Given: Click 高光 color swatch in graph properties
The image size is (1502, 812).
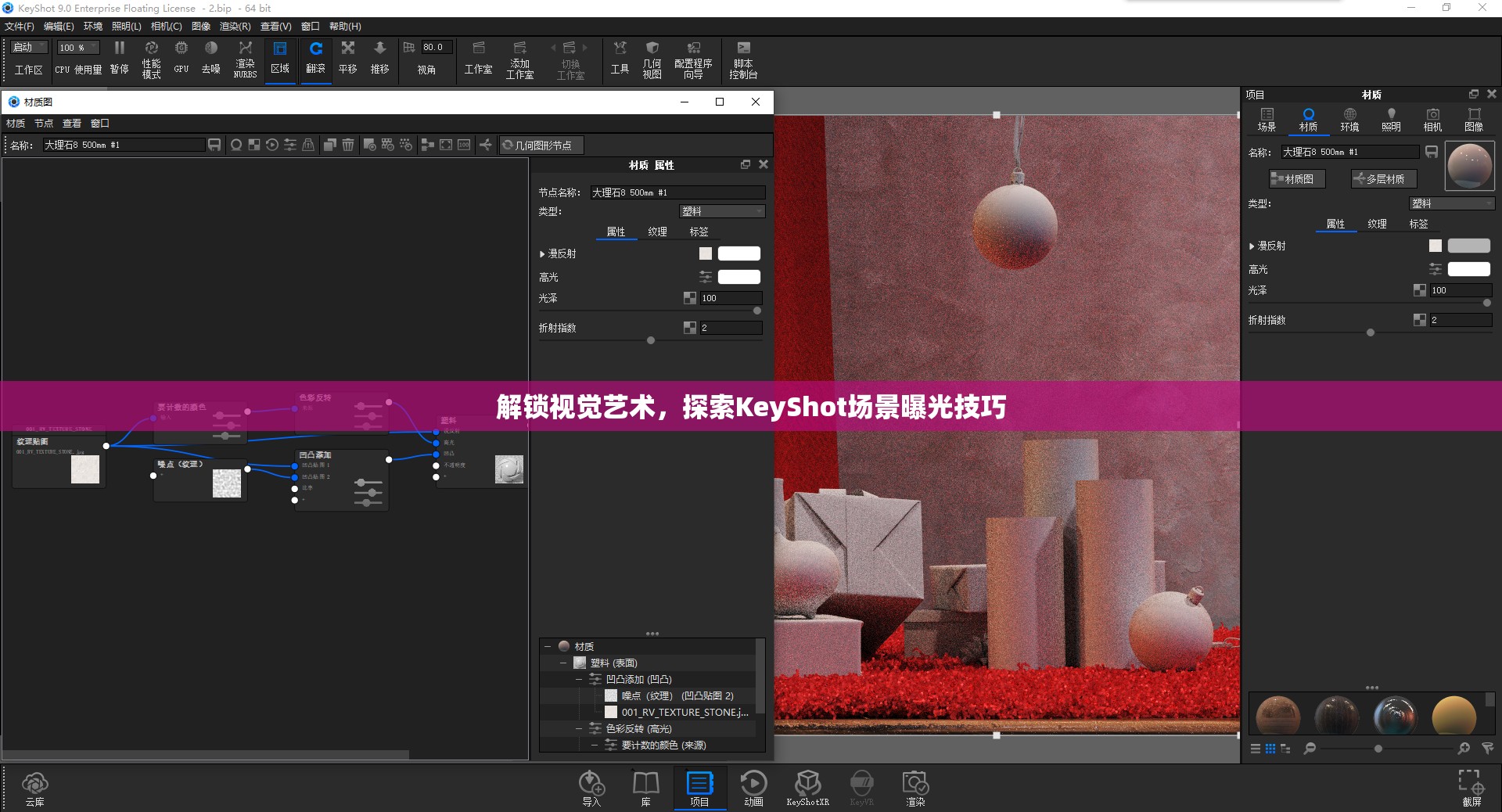Looking at the screenshot, I should point(739,277).
